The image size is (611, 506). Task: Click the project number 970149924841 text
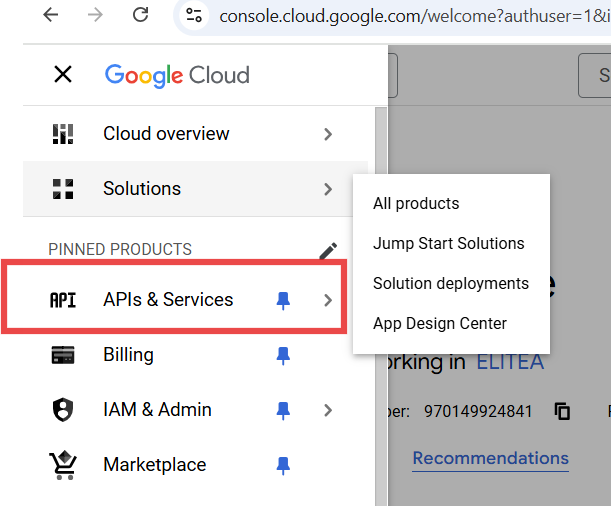point(478,411)
